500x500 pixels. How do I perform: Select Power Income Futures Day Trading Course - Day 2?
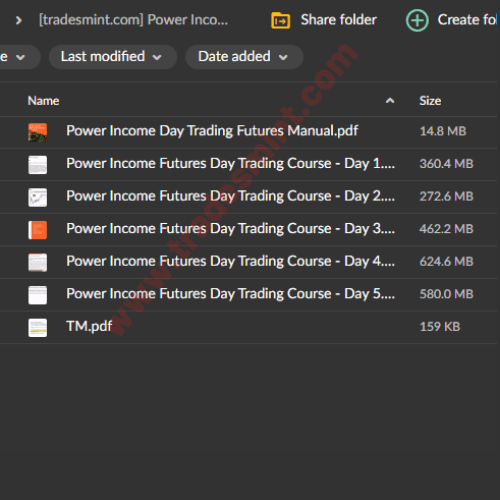click(230, 196)
